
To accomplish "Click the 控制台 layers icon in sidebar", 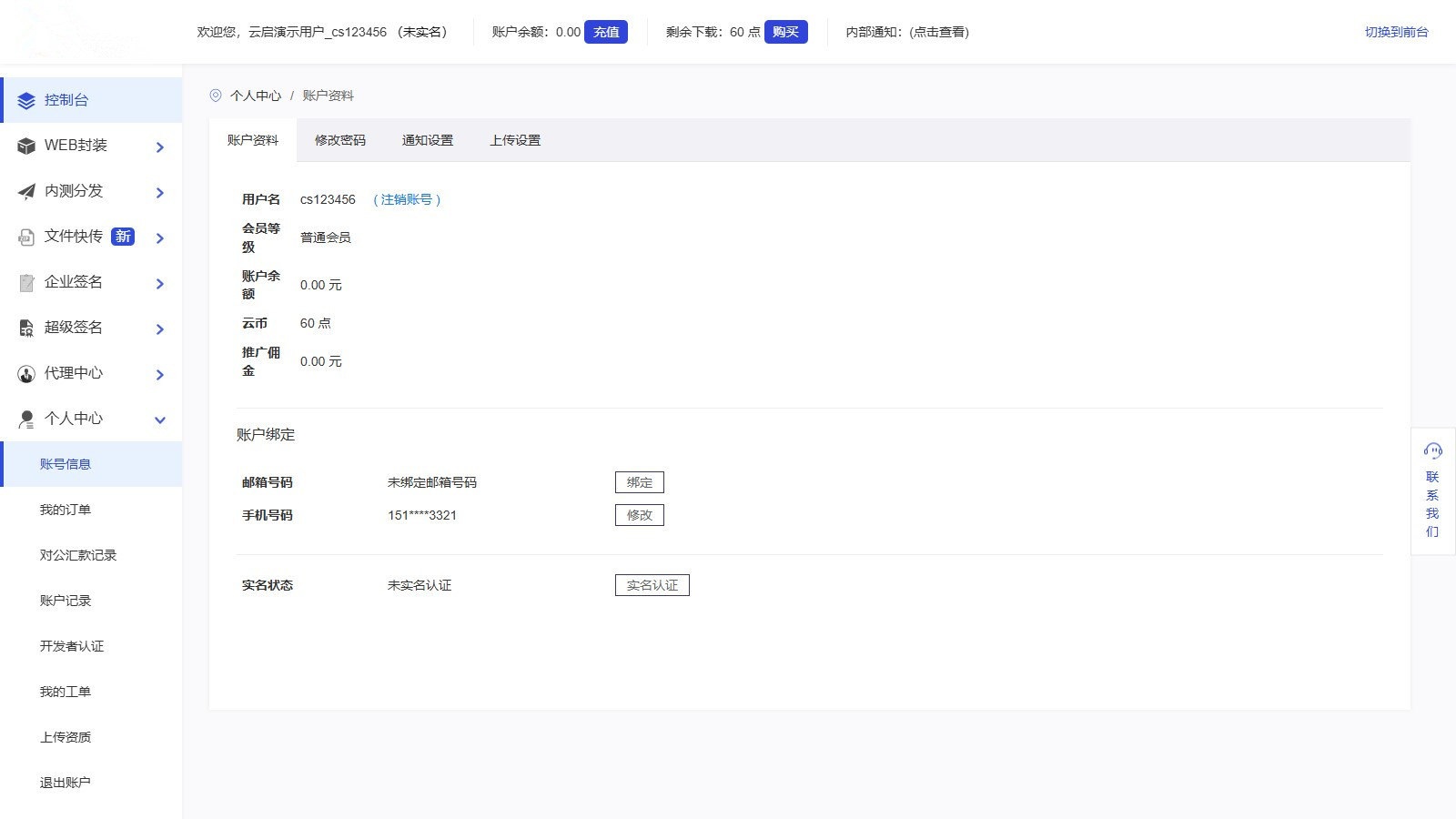I will pyautogui.click(x=26, y=101).
